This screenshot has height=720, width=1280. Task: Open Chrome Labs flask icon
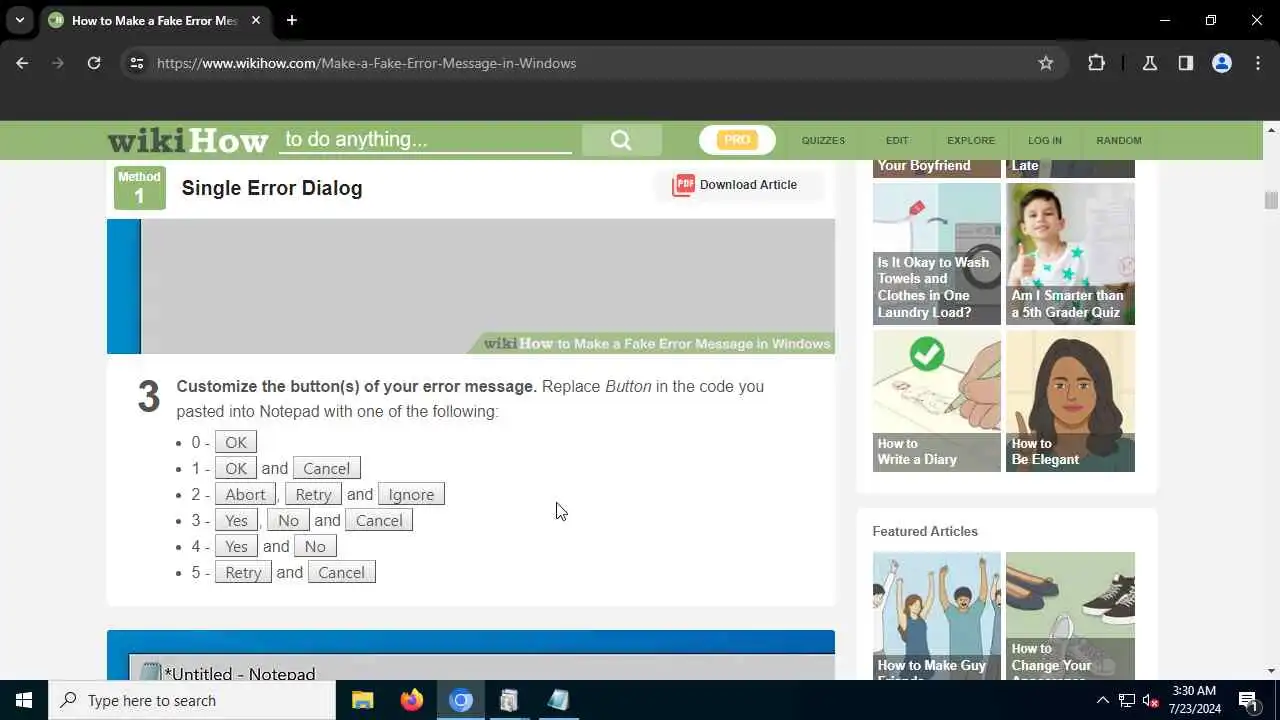tap(1150, 63)
